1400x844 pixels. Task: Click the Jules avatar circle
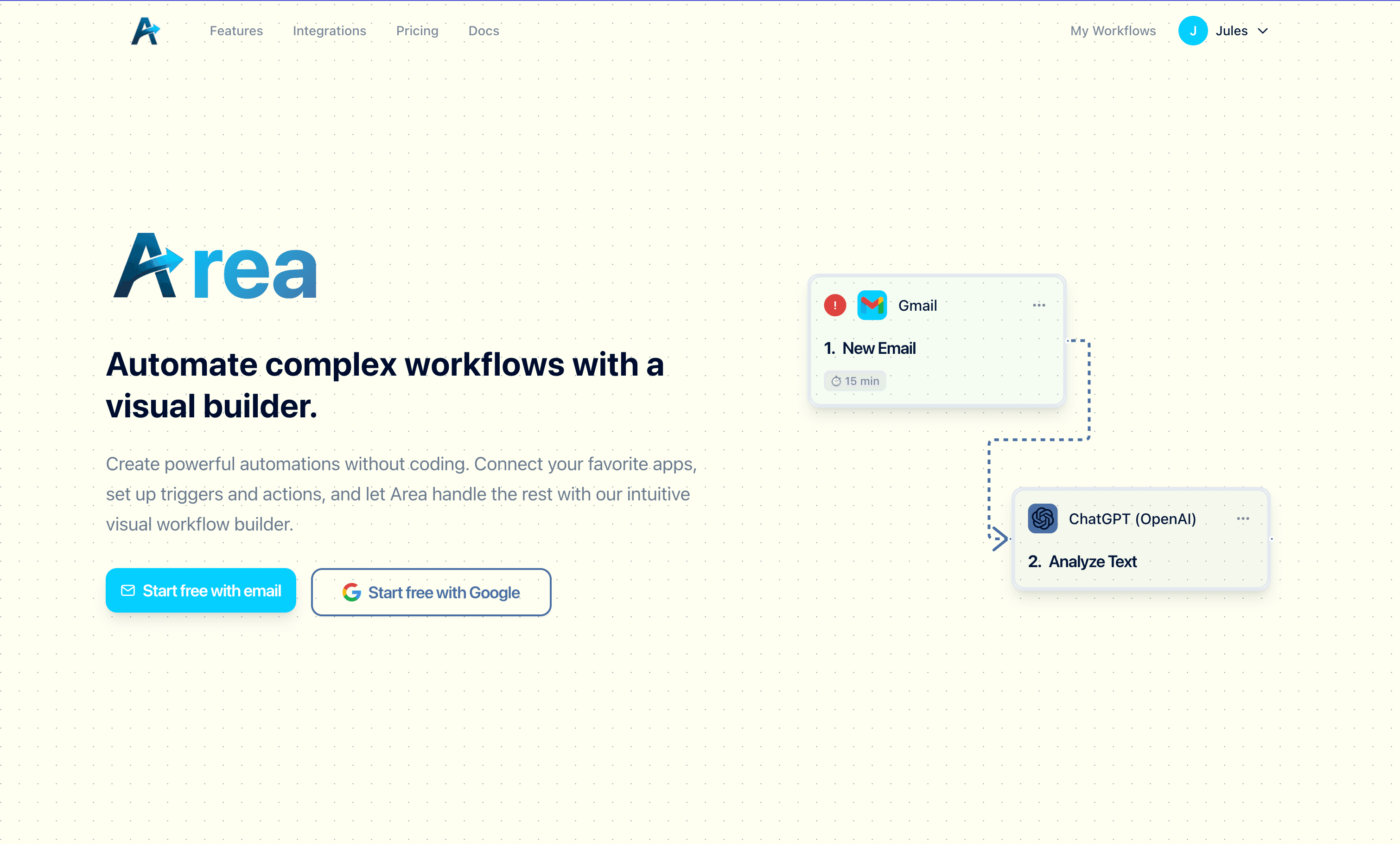tap(1193, 31)
